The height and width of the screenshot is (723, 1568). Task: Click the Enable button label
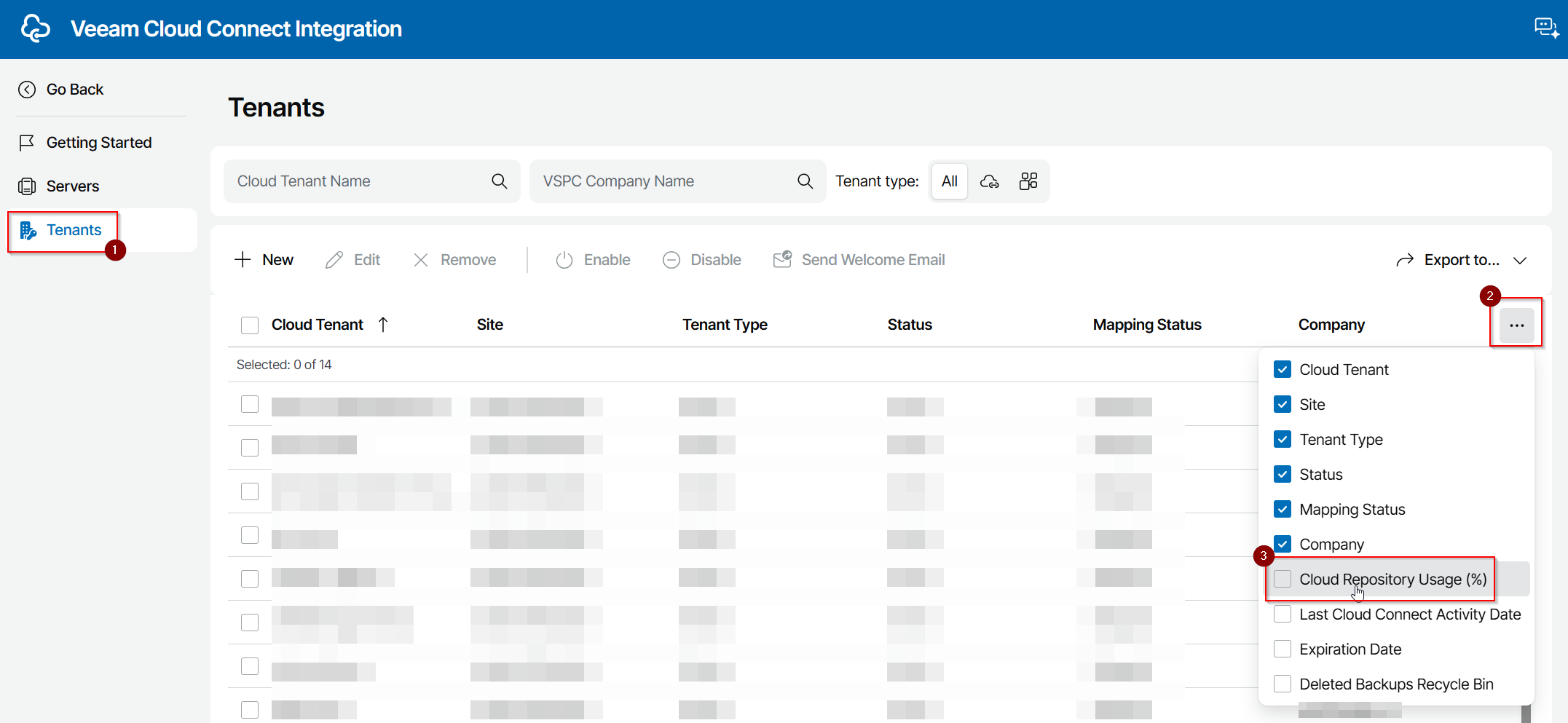coord(607,260)
